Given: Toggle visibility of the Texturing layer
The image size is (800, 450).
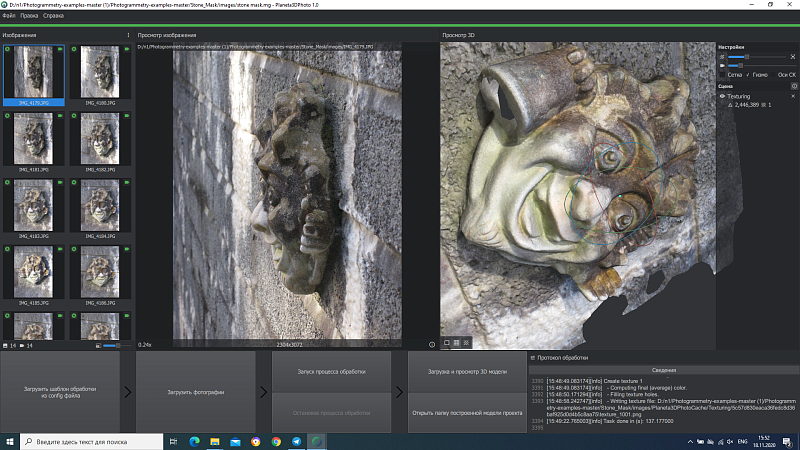Looking at the screenshot, I should pyautogui.click(x=722, y=96).
